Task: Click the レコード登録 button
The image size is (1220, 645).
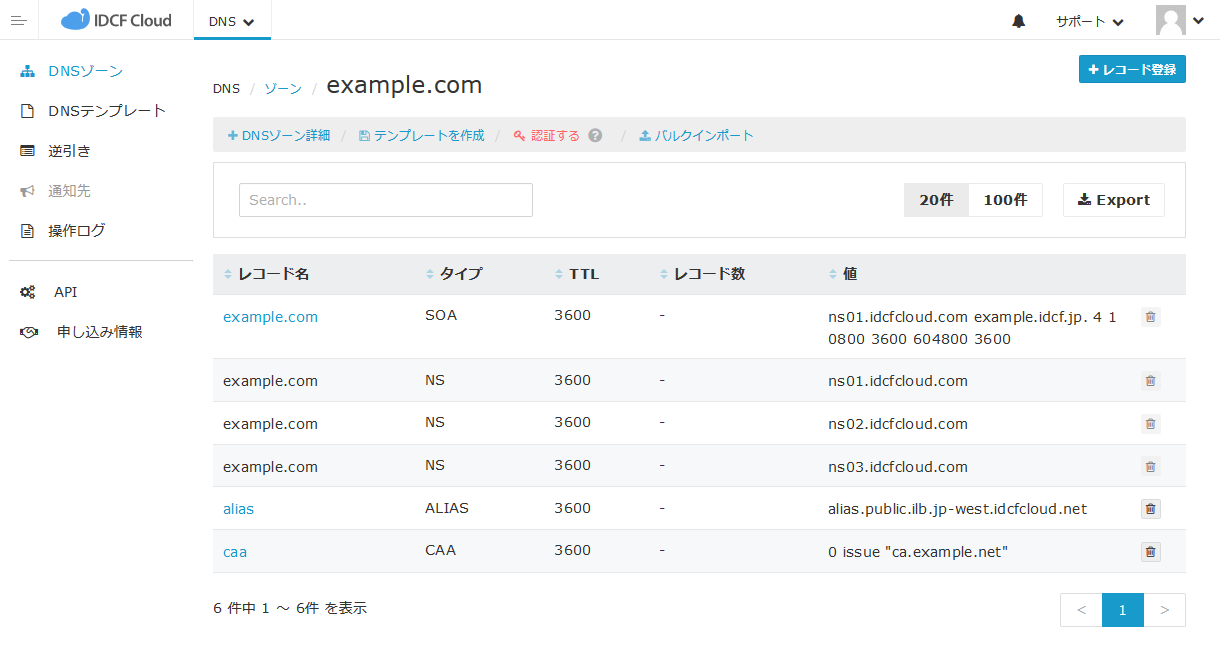Action: pos(1132,70)
